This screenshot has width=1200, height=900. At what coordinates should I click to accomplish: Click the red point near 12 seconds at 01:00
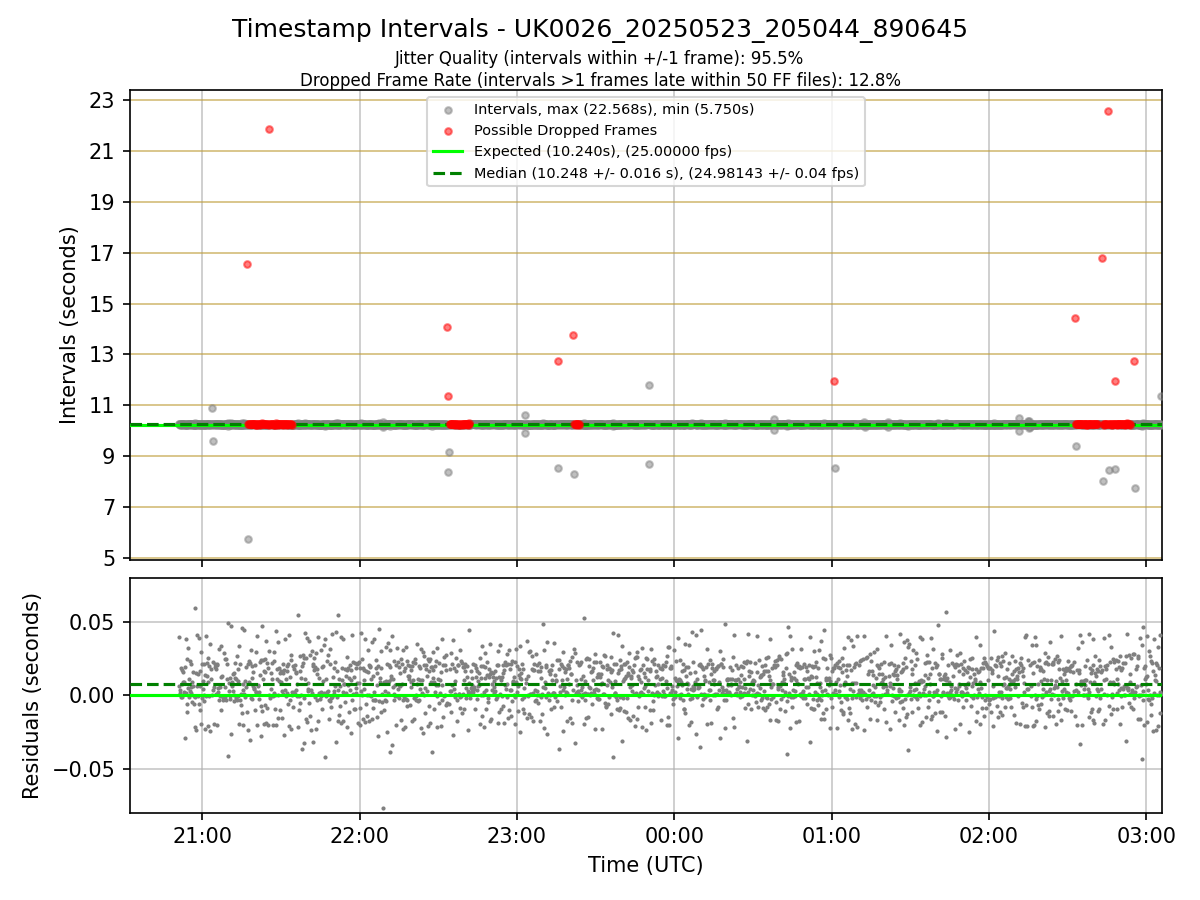834,381
